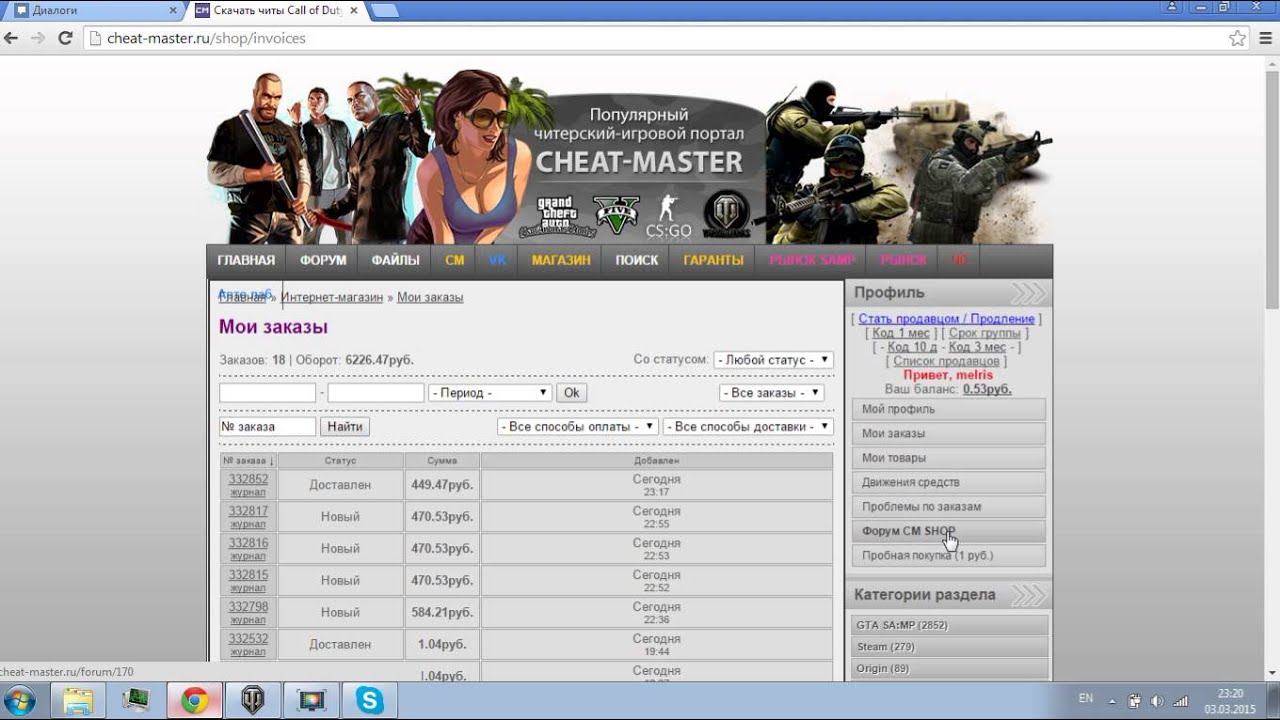
Task: Click the Список продавцов link
Action: tap(946, 361)
